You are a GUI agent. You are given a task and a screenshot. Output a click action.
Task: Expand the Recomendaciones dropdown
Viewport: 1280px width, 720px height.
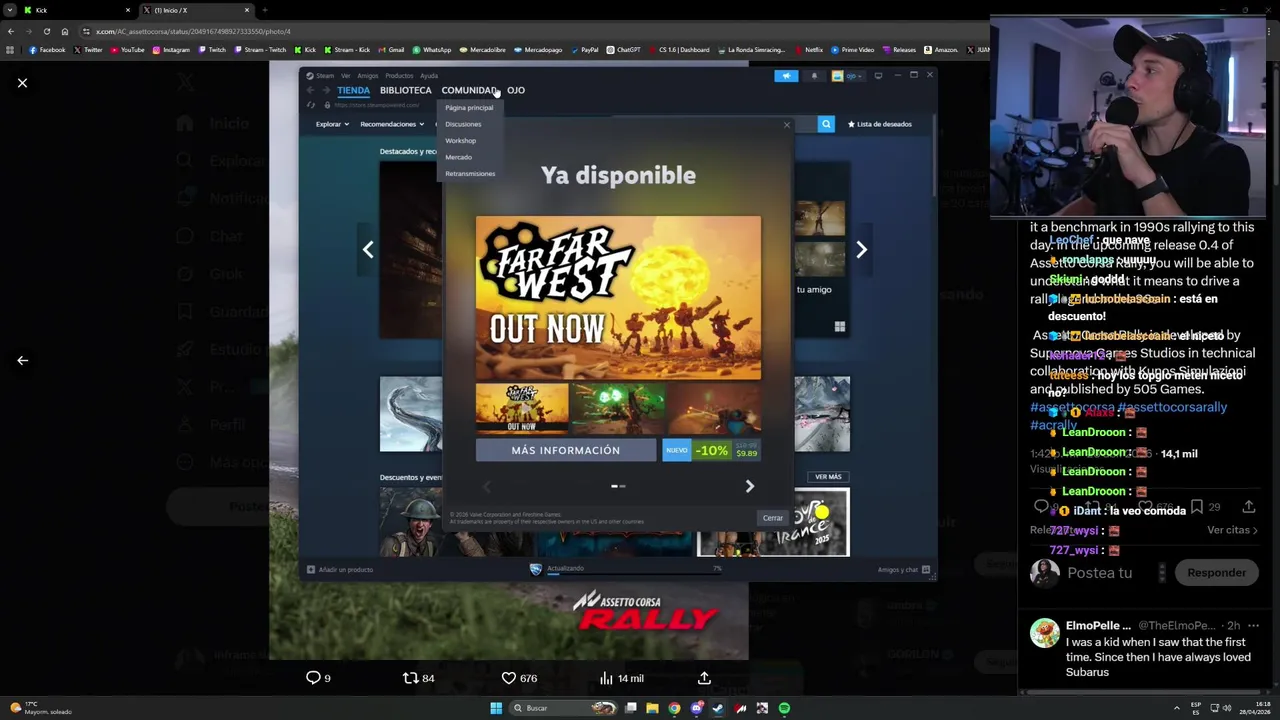[392, 124]
